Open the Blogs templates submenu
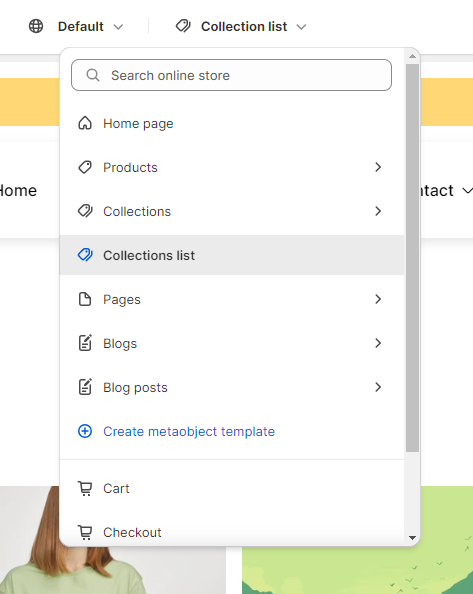The width and height of the screenshot is (473, 594). [231, 343]
